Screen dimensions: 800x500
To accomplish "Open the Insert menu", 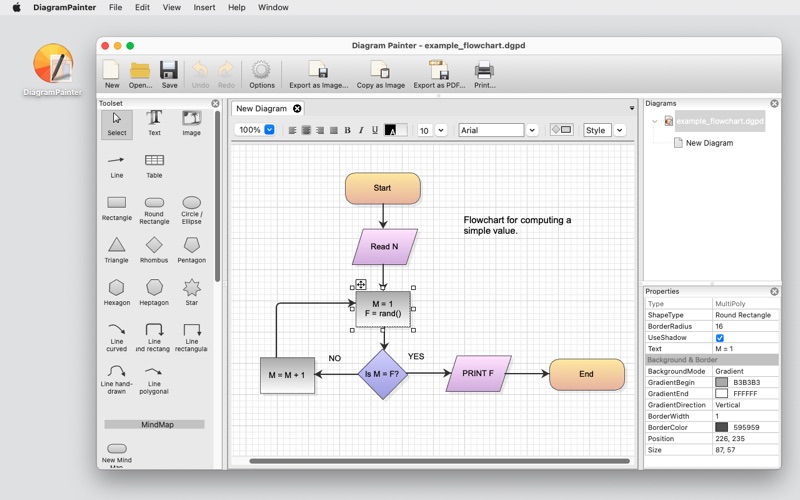I will [x=204, y=7].
